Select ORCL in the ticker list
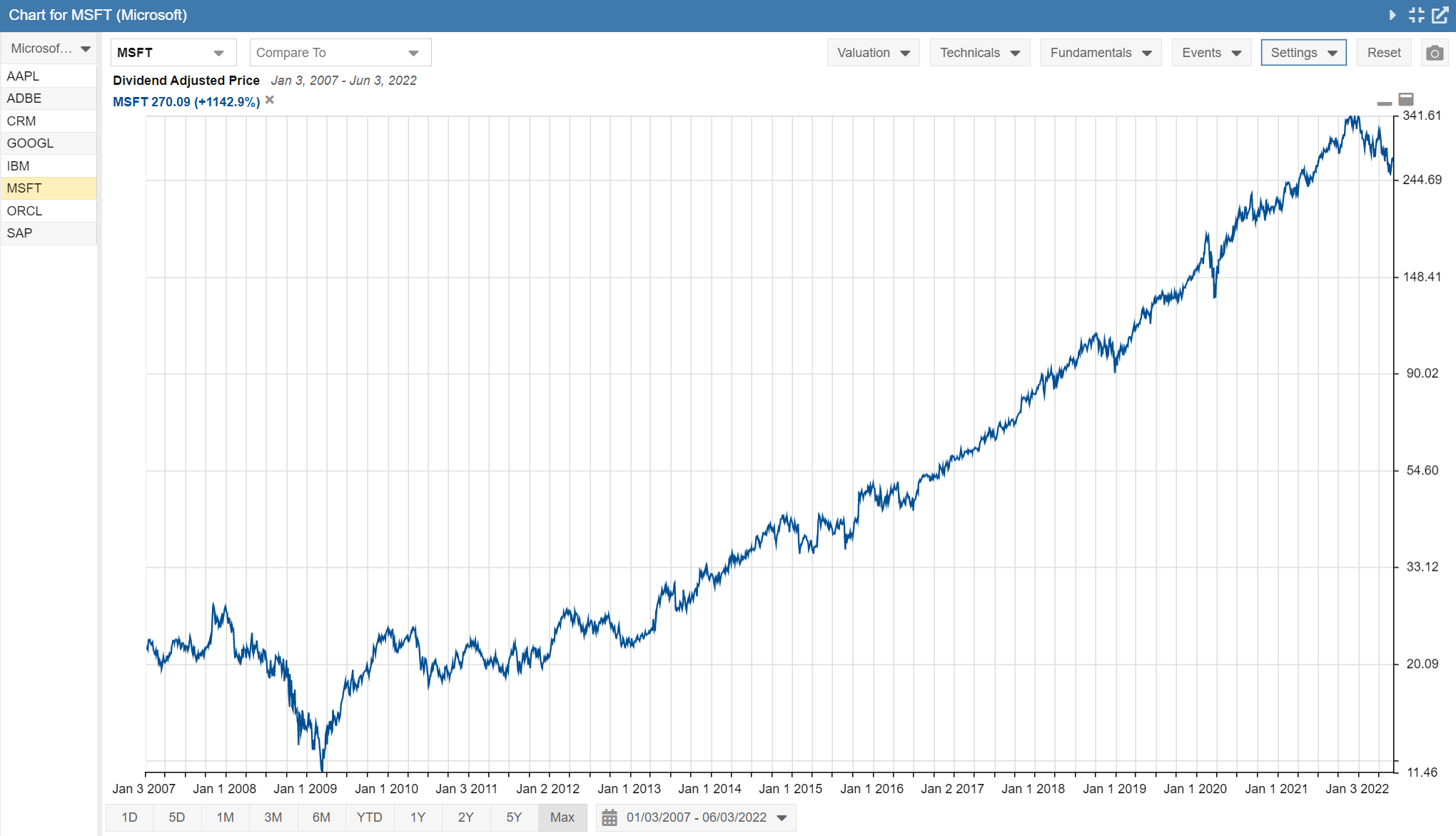The image size is (1456, 836). click(x=49, y=210)
